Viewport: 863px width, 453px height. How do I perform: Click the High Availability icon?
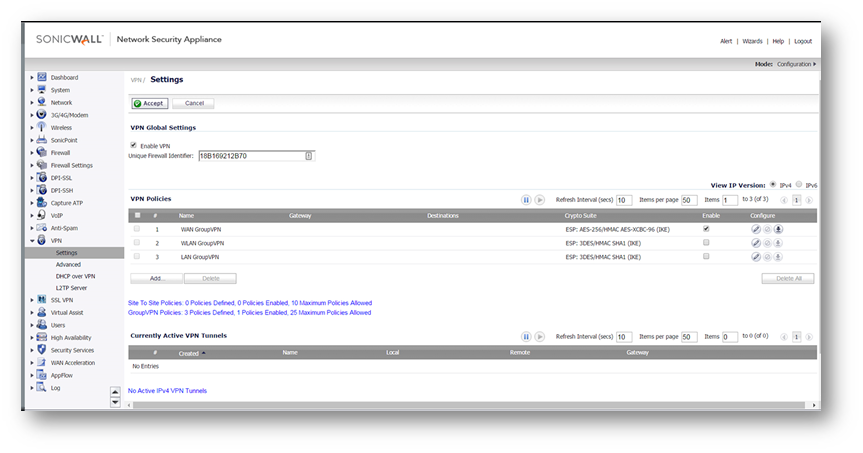42,337
